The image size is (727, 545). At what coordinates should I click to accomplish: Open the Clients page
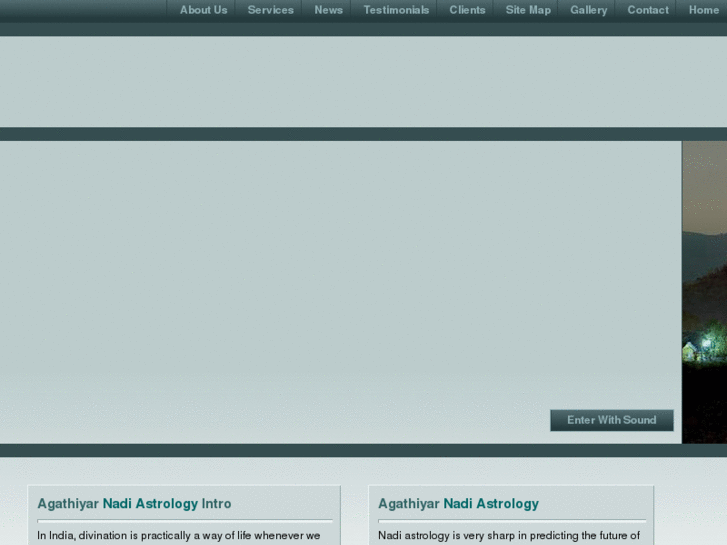[467, 10]
